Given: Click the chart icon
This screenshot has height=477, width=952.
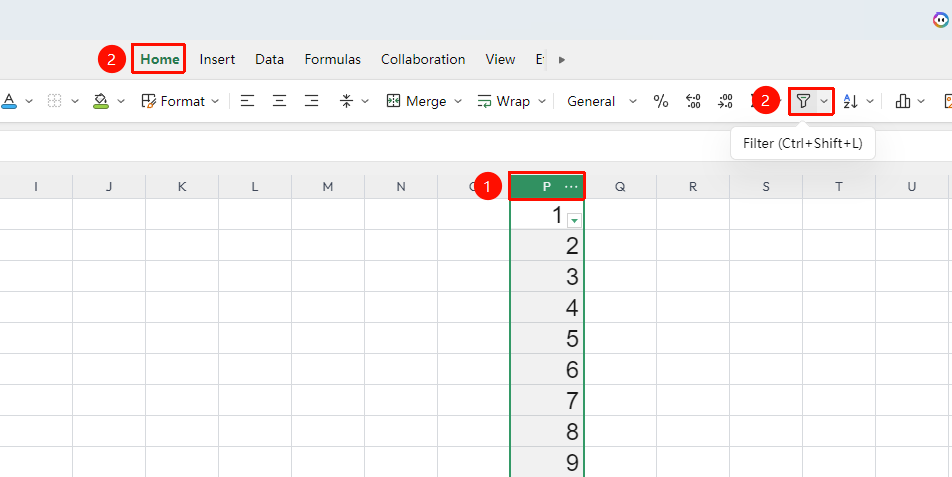Looking at the screenshot, I should 903,101.
